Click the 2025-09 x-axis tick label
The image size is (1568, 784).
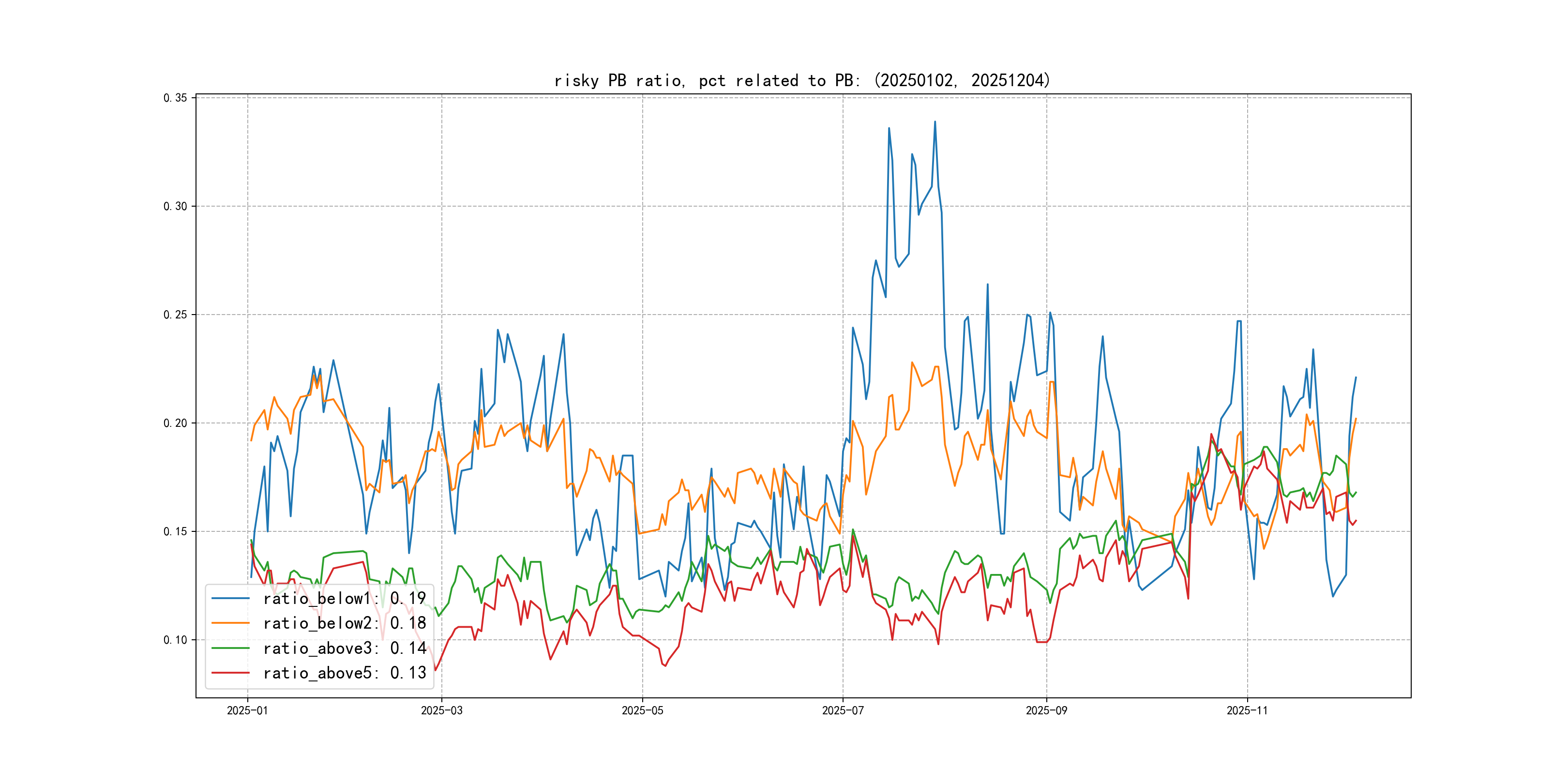1046,710
